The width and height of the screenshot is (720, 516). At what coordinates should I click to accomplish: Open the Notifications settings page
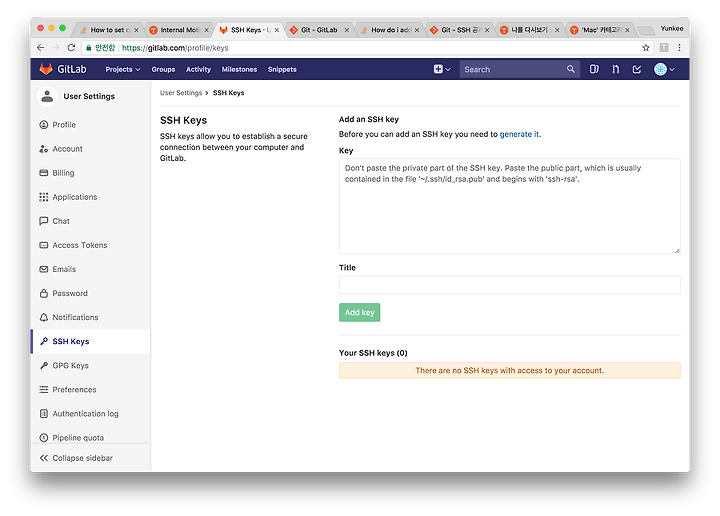(x=75, y=317)
